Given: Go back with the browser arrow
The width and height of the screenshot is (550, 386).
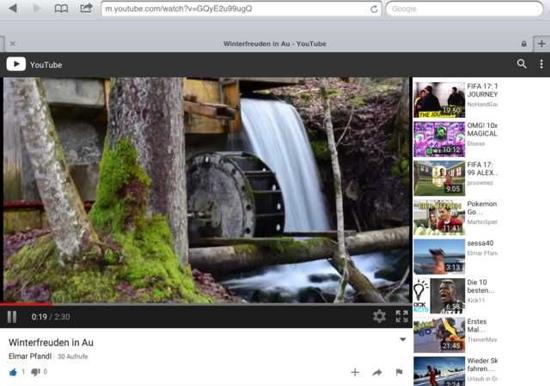Looking at the screenshot, I should 13,8.
